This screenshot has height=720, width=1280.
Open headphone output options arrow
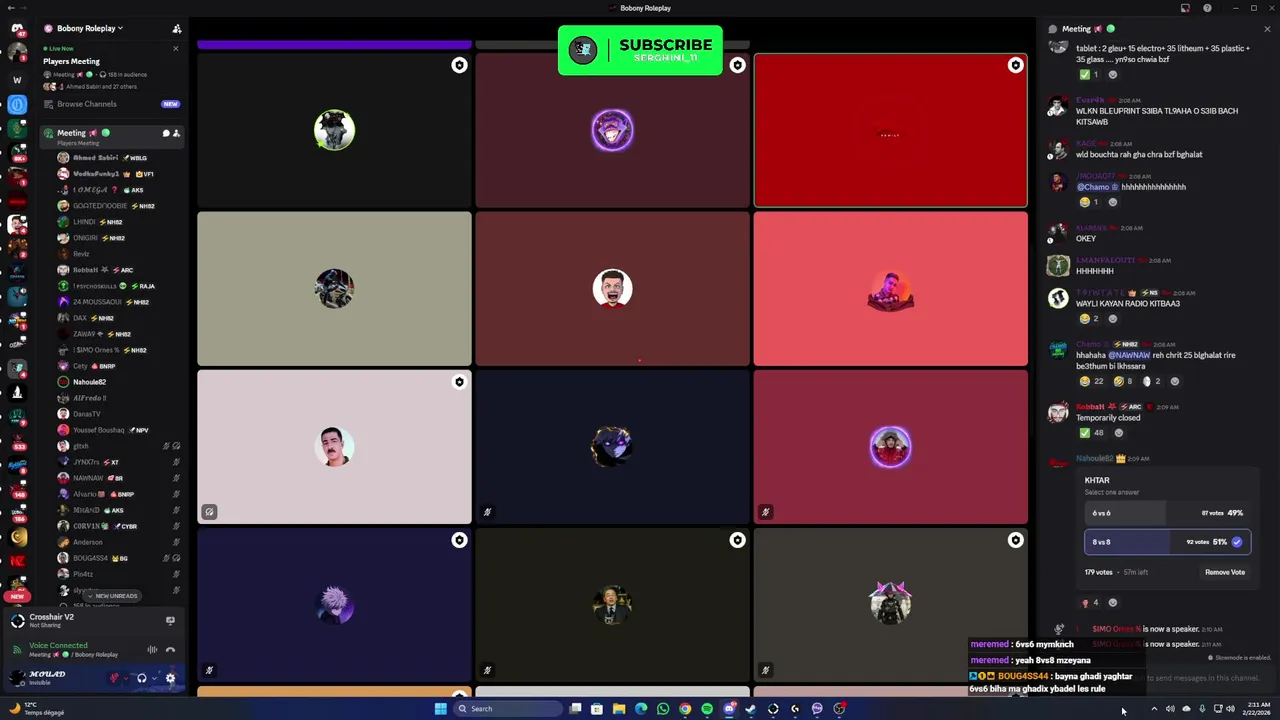coord(153,678)
